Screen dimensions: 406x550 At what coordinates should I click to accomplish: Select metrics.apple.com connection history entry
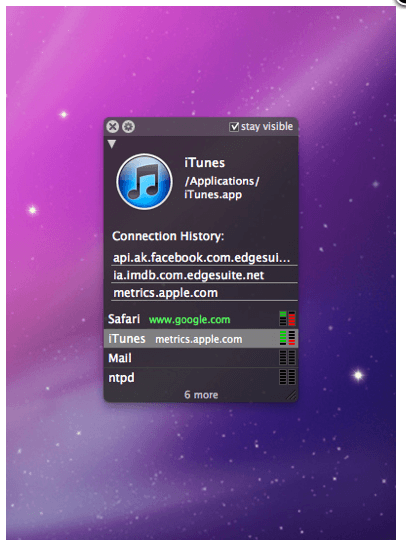point(204,293)
